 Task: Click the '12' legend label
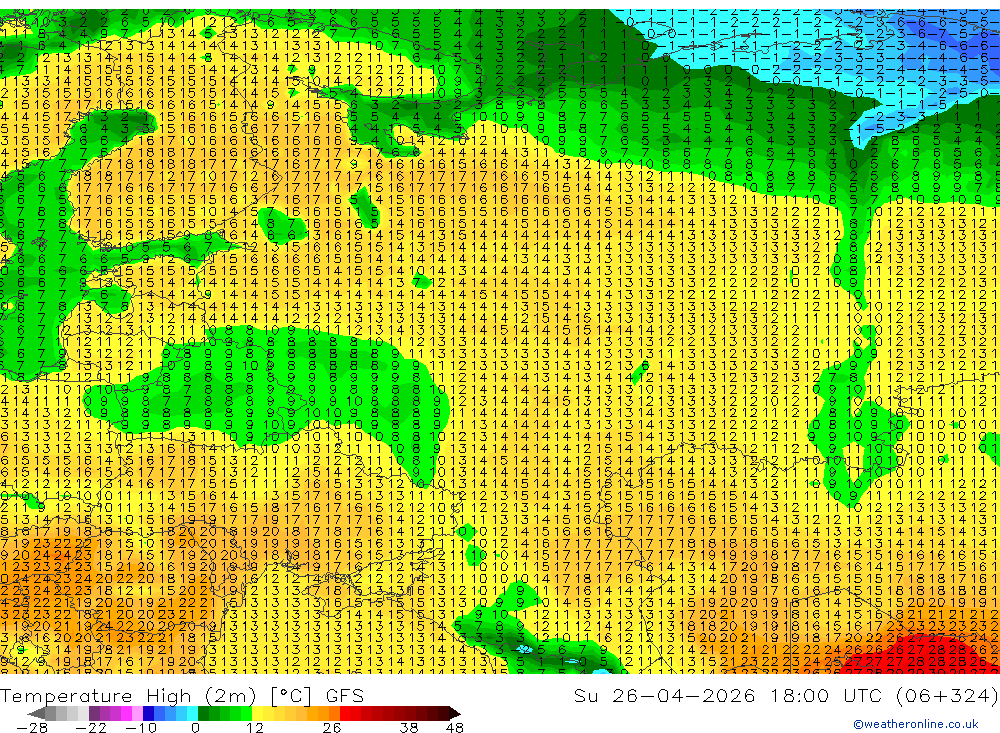pos(255,728)
